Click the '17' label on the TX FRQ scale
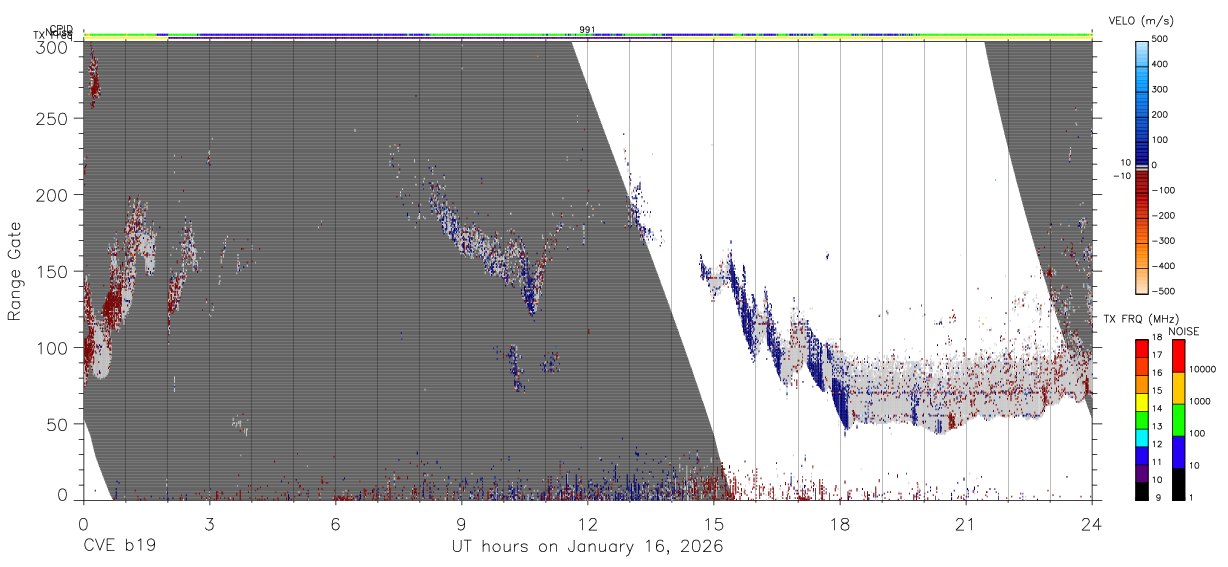 click(x=1157, y=355)
